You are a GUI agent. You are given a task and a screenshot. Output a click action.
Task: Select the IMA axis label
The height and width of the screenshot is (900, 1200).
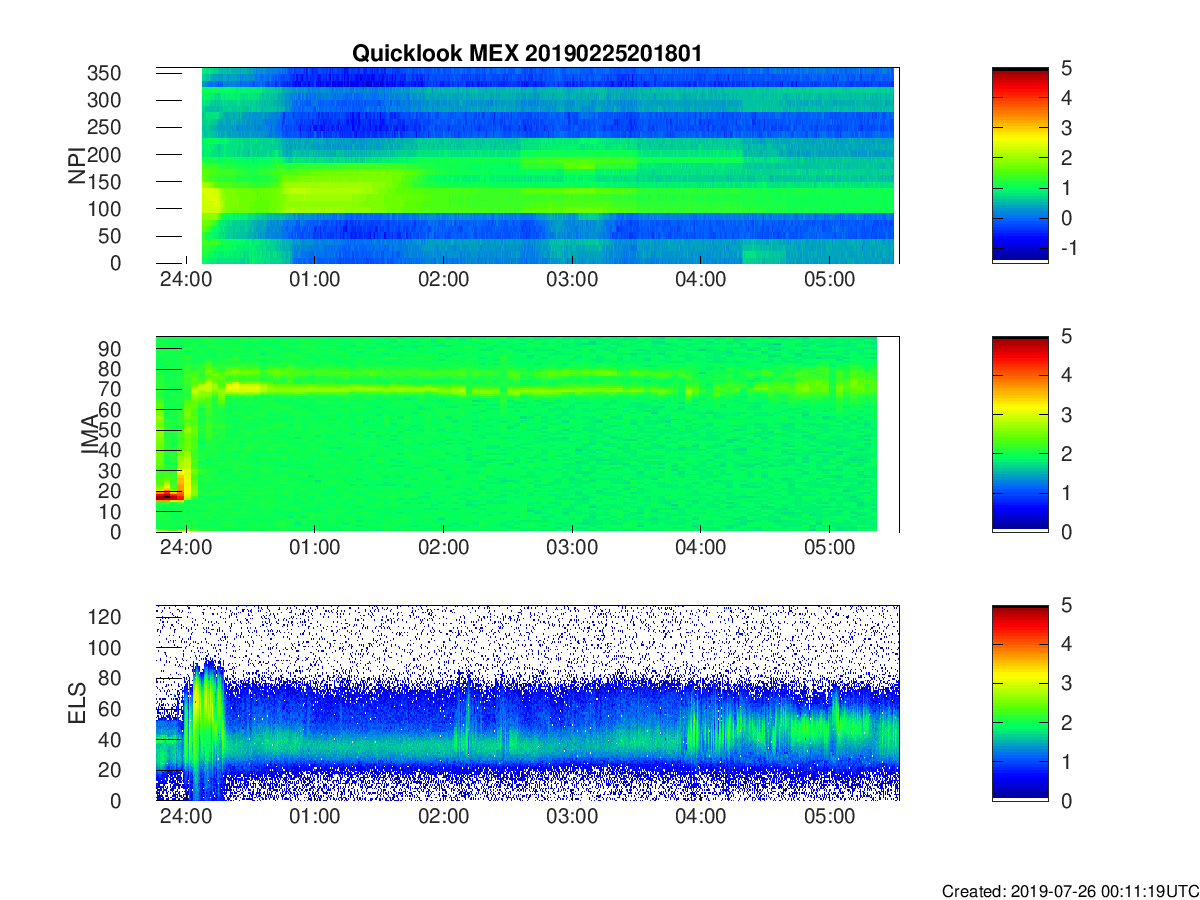click(88, 435)
